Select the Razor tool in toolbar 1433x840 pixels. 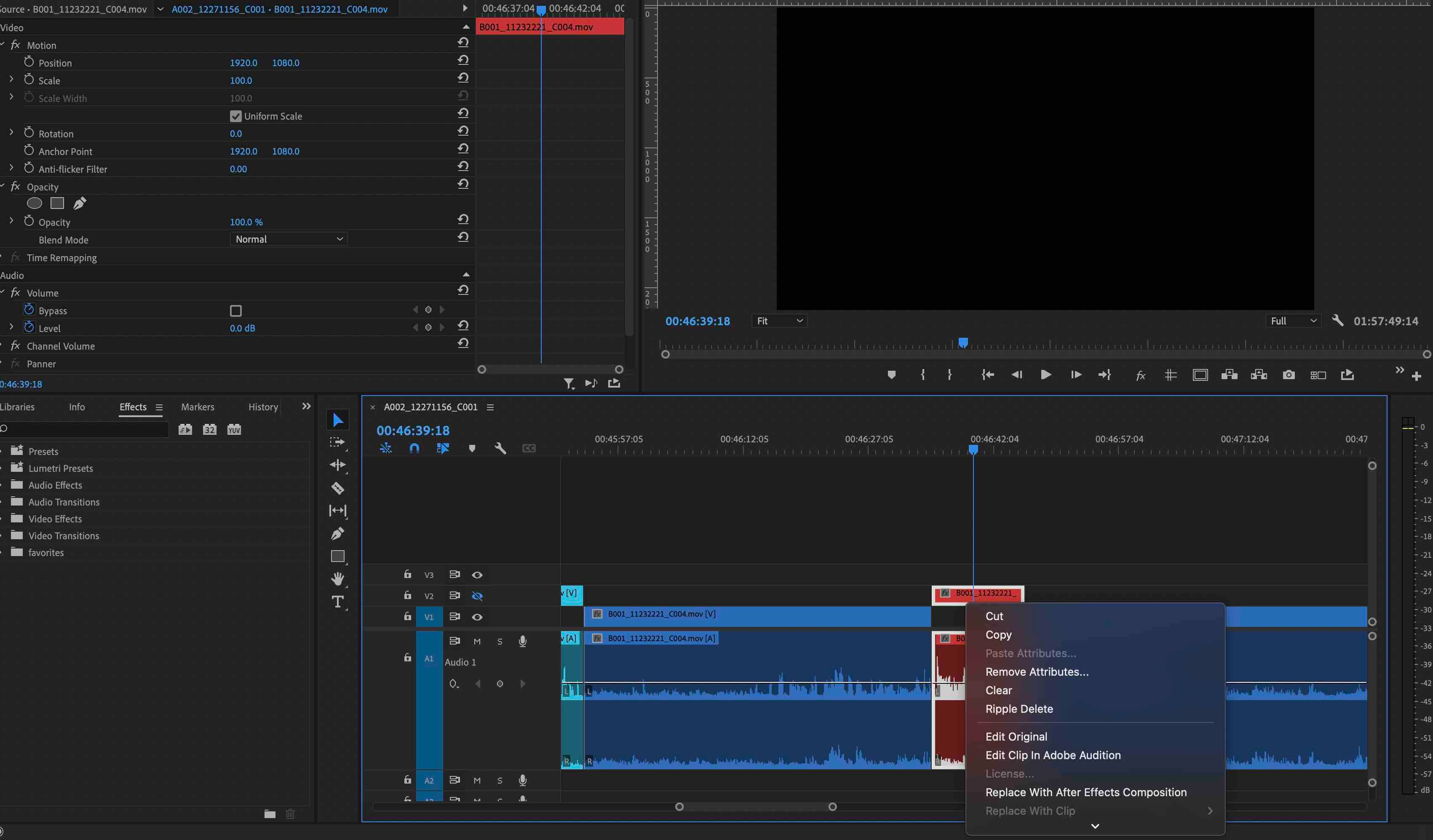[337, 488]
